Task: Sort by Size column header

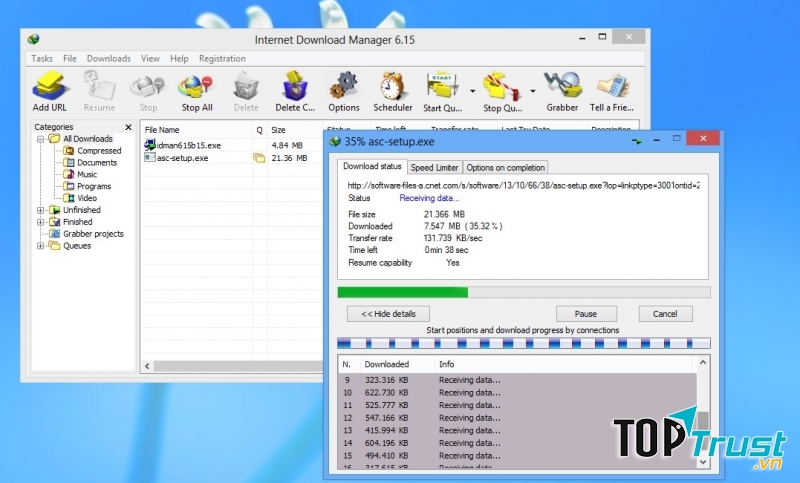Action: 295,130
